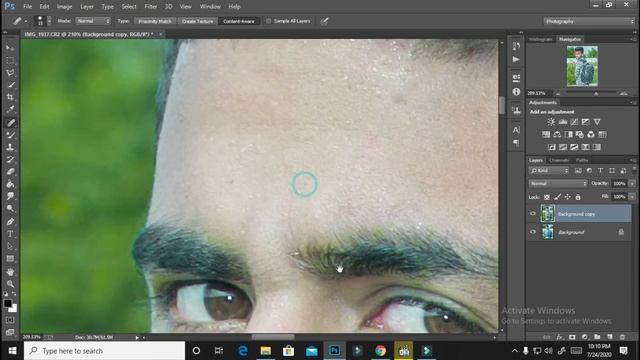Open the Filter menu

pos(151,7)
